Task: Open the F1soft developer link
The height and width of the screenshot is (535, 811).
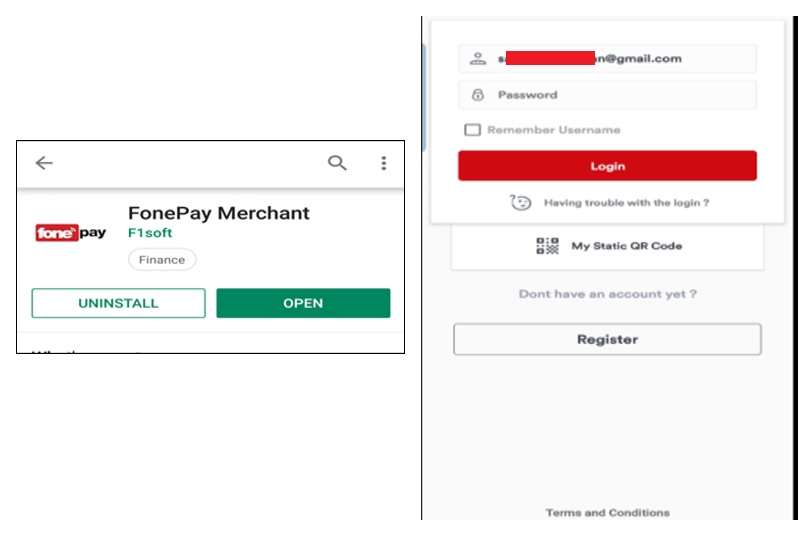Action: pyautogui.click(x=150, y=233)
